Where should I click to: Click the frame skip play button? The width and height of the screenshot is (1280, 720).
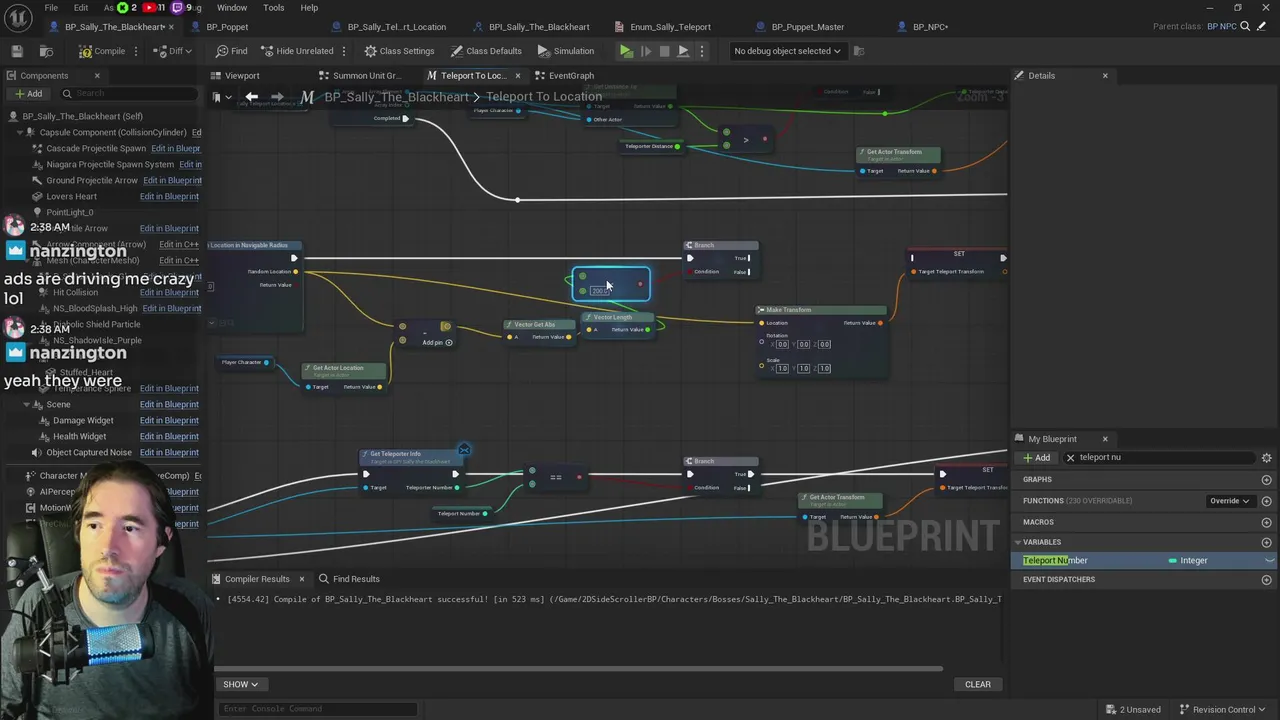coord(645,51)
